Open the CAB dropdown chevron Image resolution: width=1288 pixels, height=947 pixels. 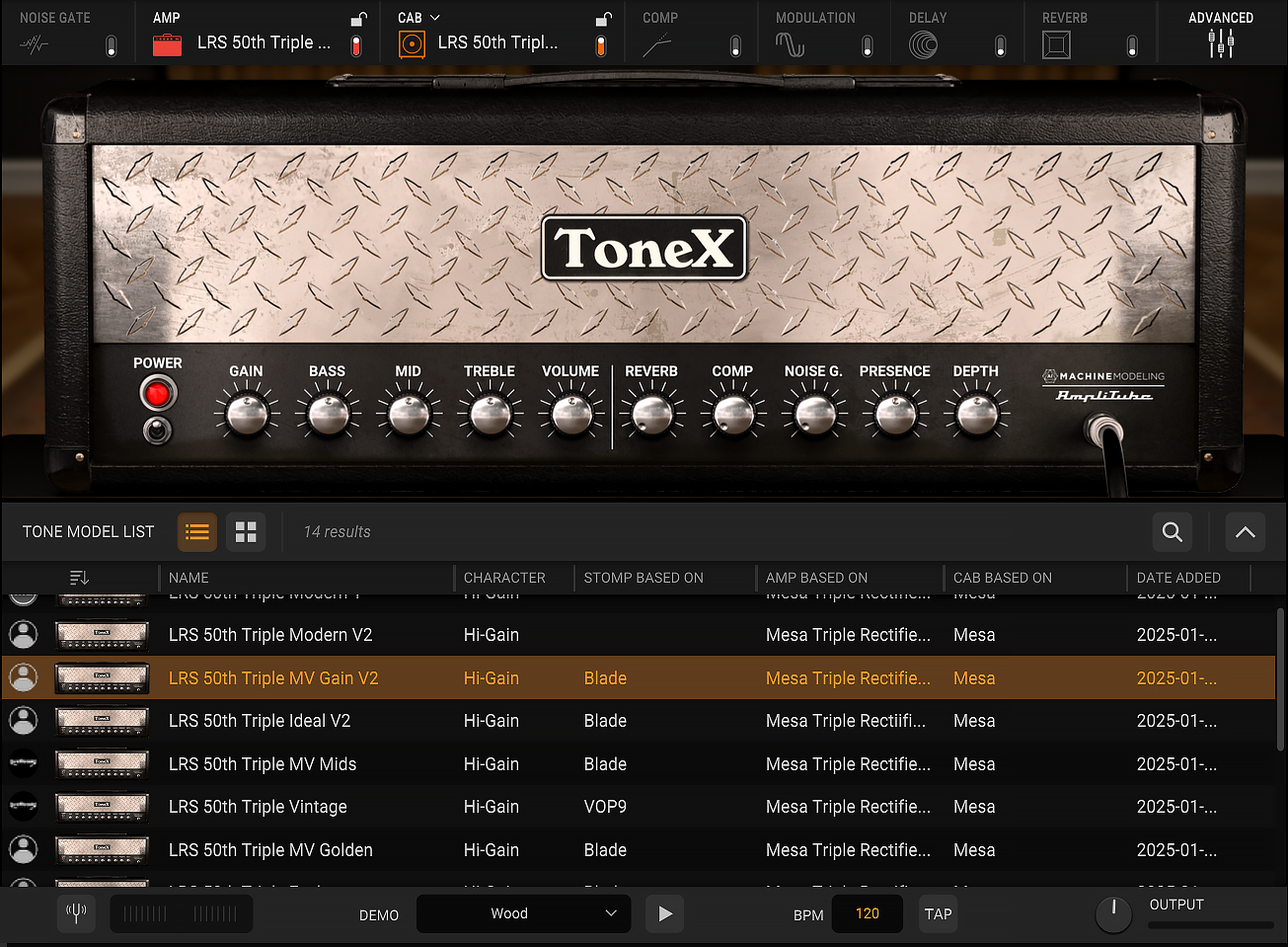point(435,18)
